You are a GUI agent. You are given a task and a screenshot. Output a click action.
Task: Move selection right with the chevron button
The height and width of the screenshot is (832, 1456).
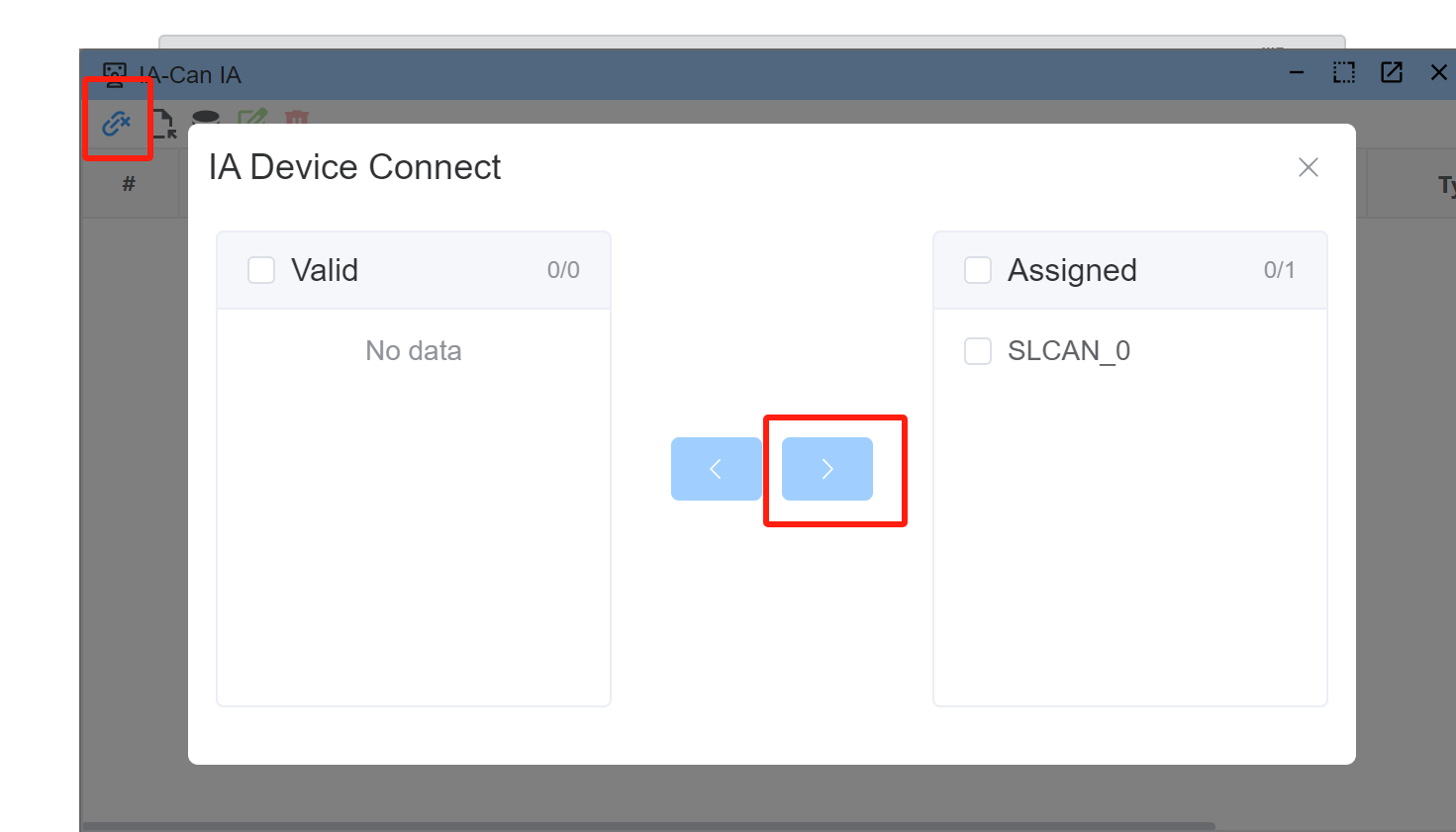[827, 469]
